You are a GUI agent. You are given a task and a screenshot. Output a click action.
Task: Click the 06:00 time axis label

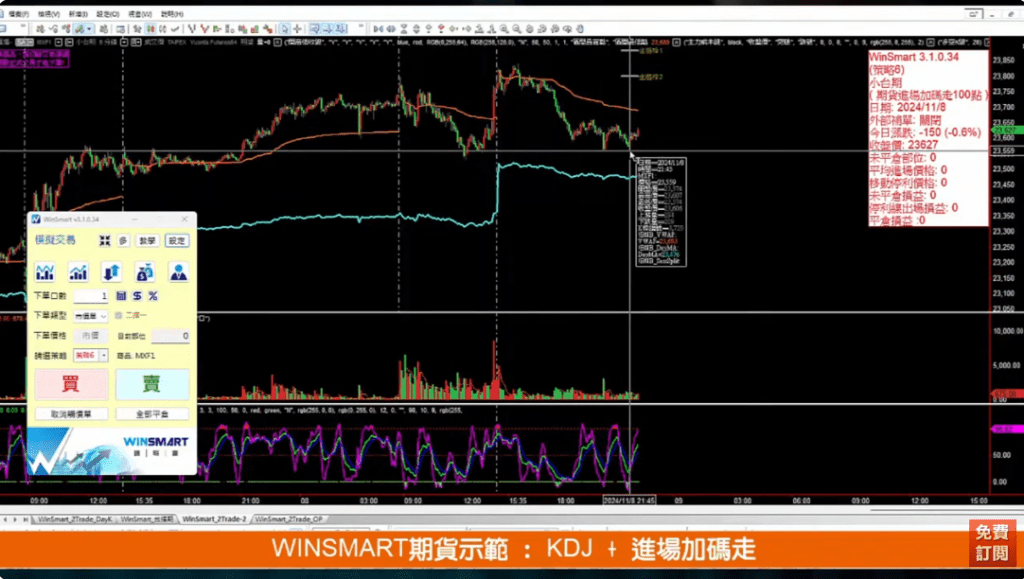[801, 501]
